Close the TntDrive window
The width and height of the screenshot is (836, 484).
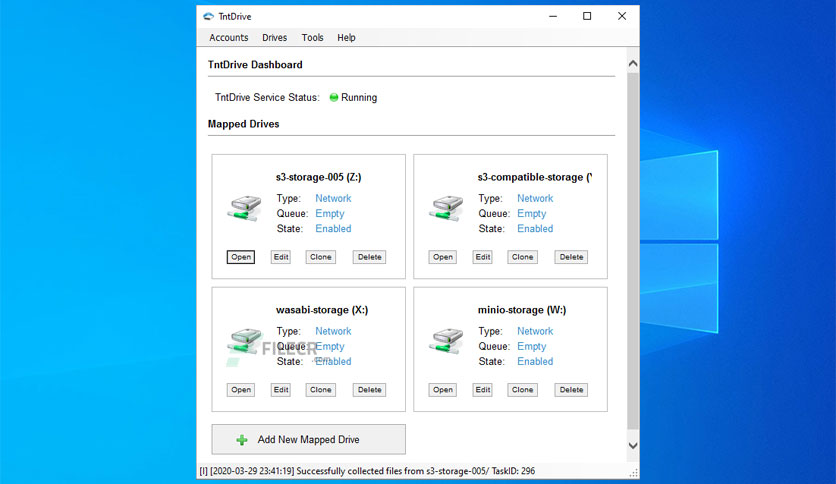tap(622, 17)
